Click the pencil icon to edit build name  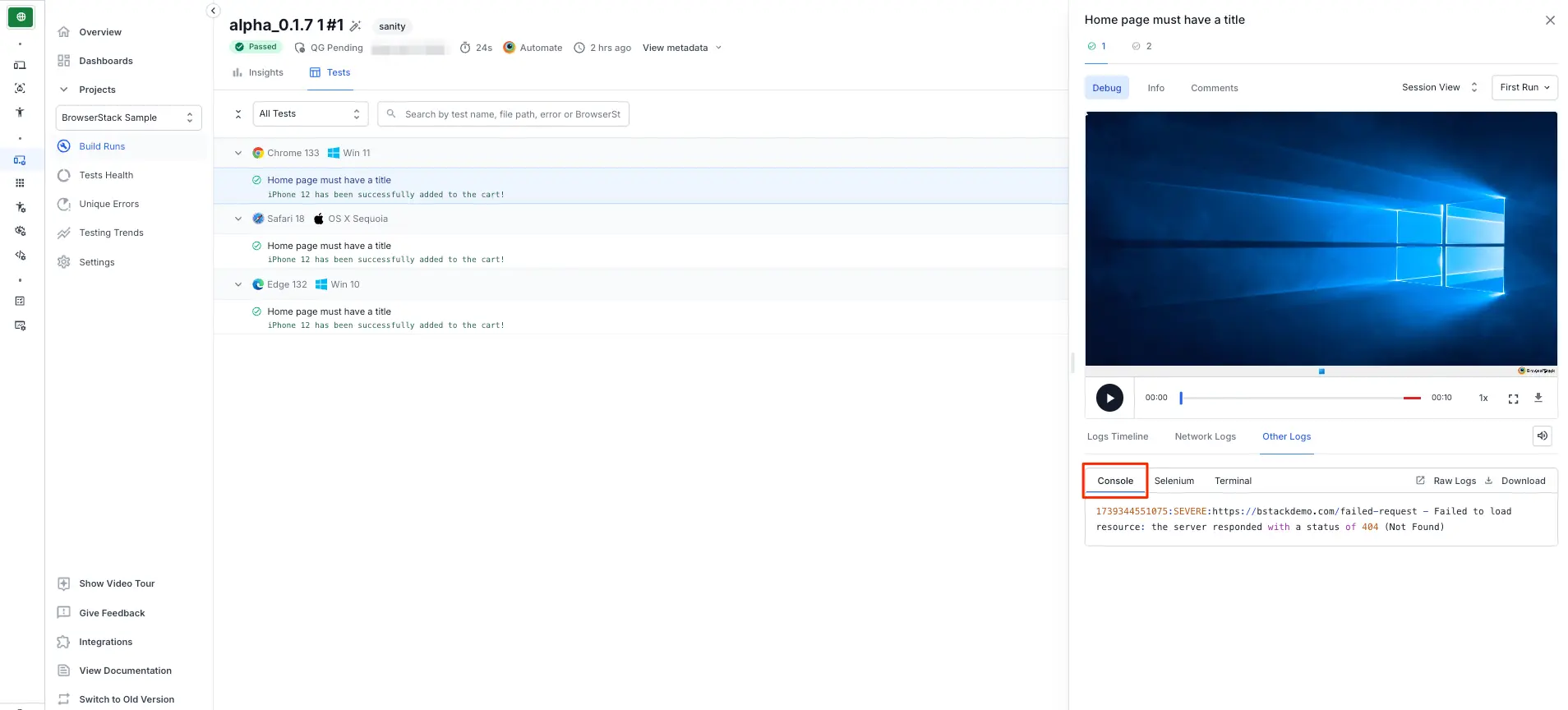coord(356,26)
